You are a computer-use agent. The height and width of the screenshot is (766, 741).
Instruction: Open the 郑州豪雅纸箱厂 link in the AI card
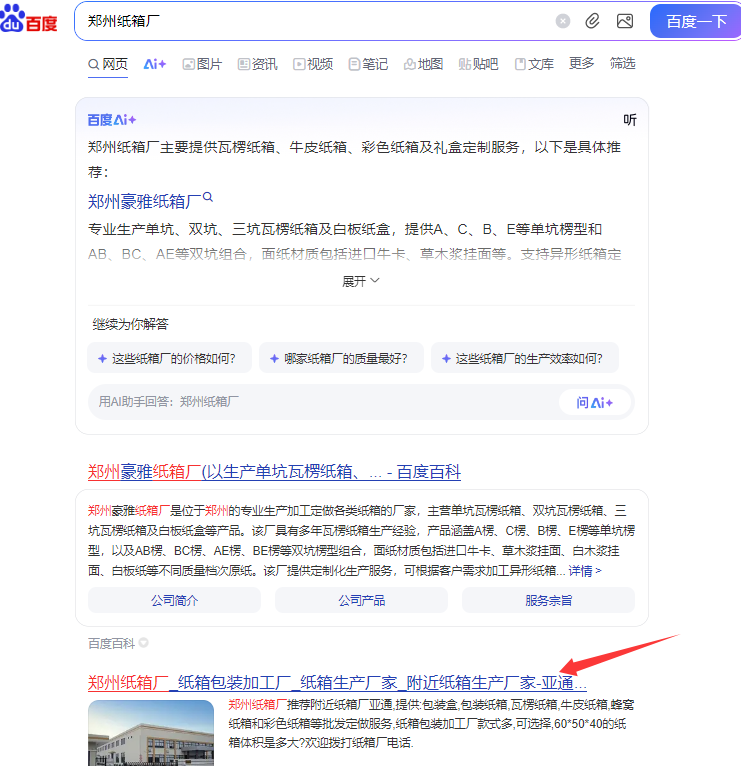point(145,201)
